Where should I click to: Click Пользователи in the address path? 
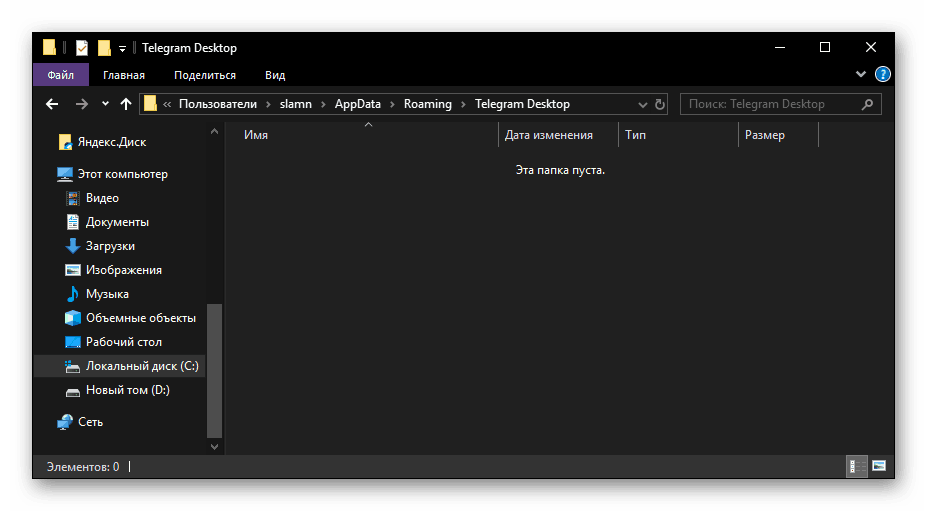(x=218, y=104)
